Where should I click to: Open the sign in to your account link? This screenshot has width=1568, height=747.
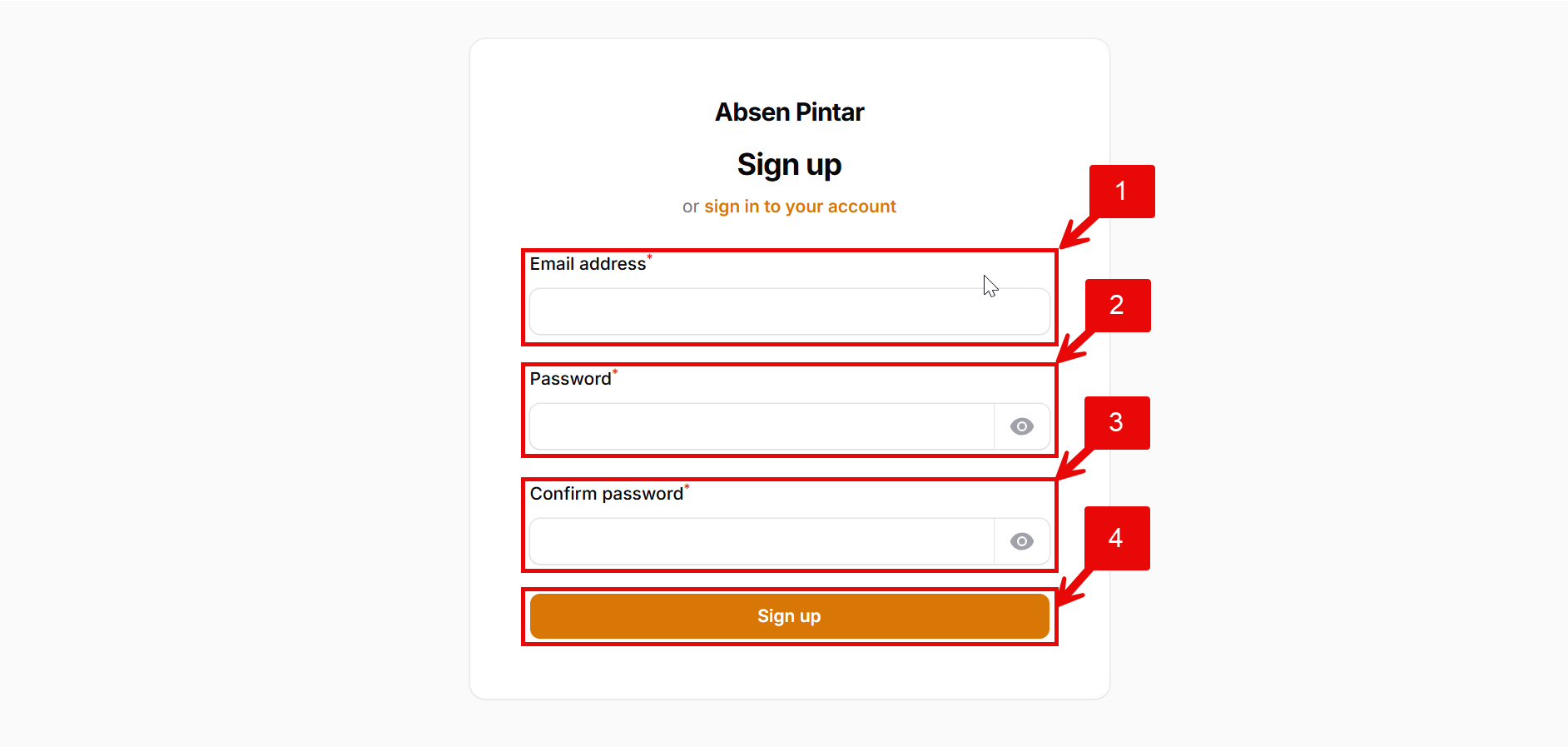click(800, 207)
